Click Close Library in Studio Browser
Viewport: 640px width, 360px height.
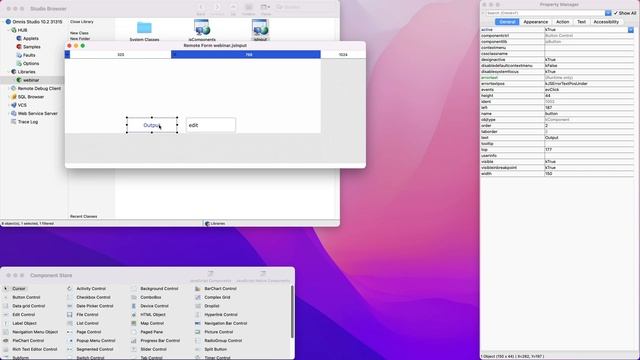(x=82, y=22)
